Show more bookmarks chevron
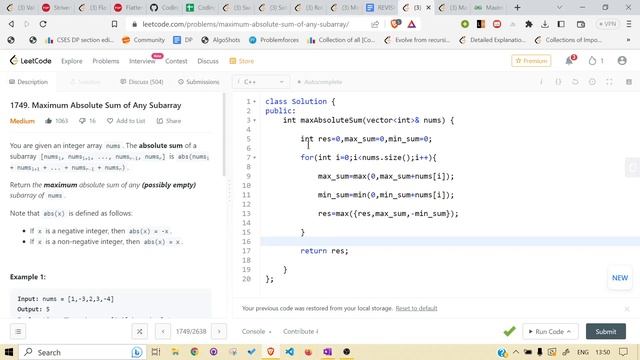 pos(628,40)
